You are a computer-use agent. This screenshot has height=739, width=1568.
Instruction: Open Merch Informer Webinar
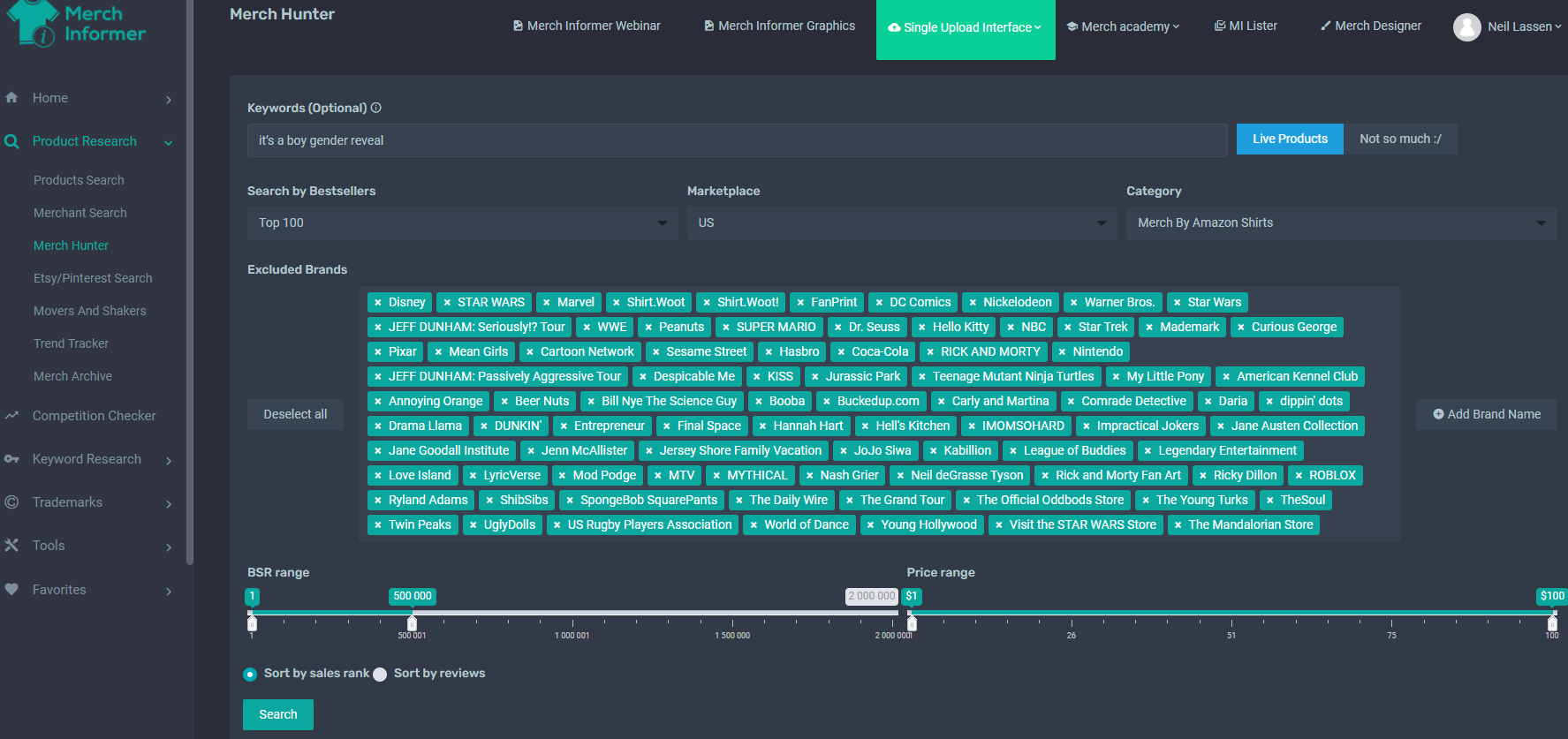(x=587, y=26)
